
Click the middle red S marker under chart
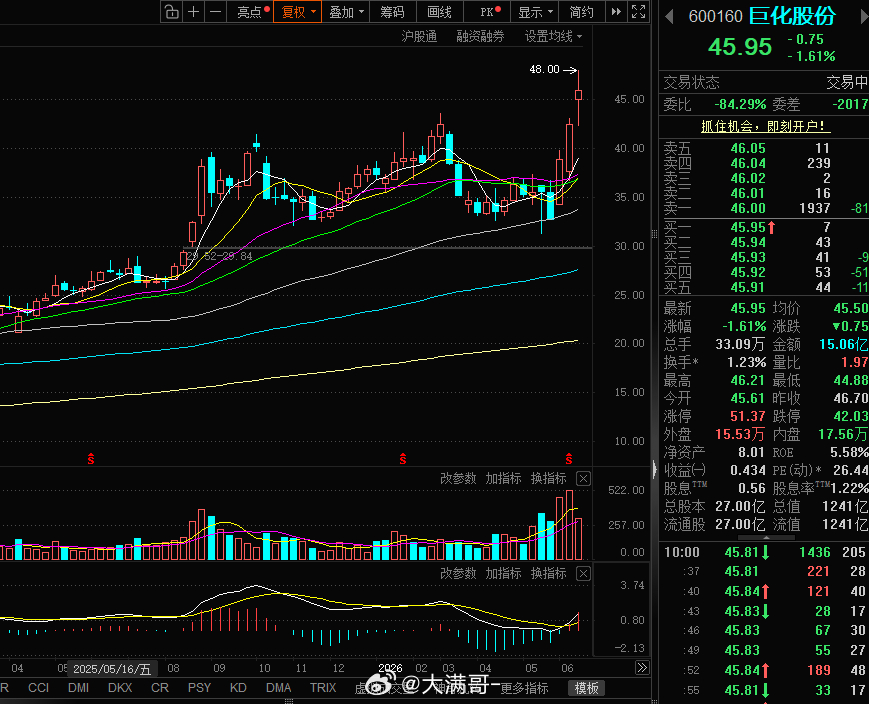point(403,459)
